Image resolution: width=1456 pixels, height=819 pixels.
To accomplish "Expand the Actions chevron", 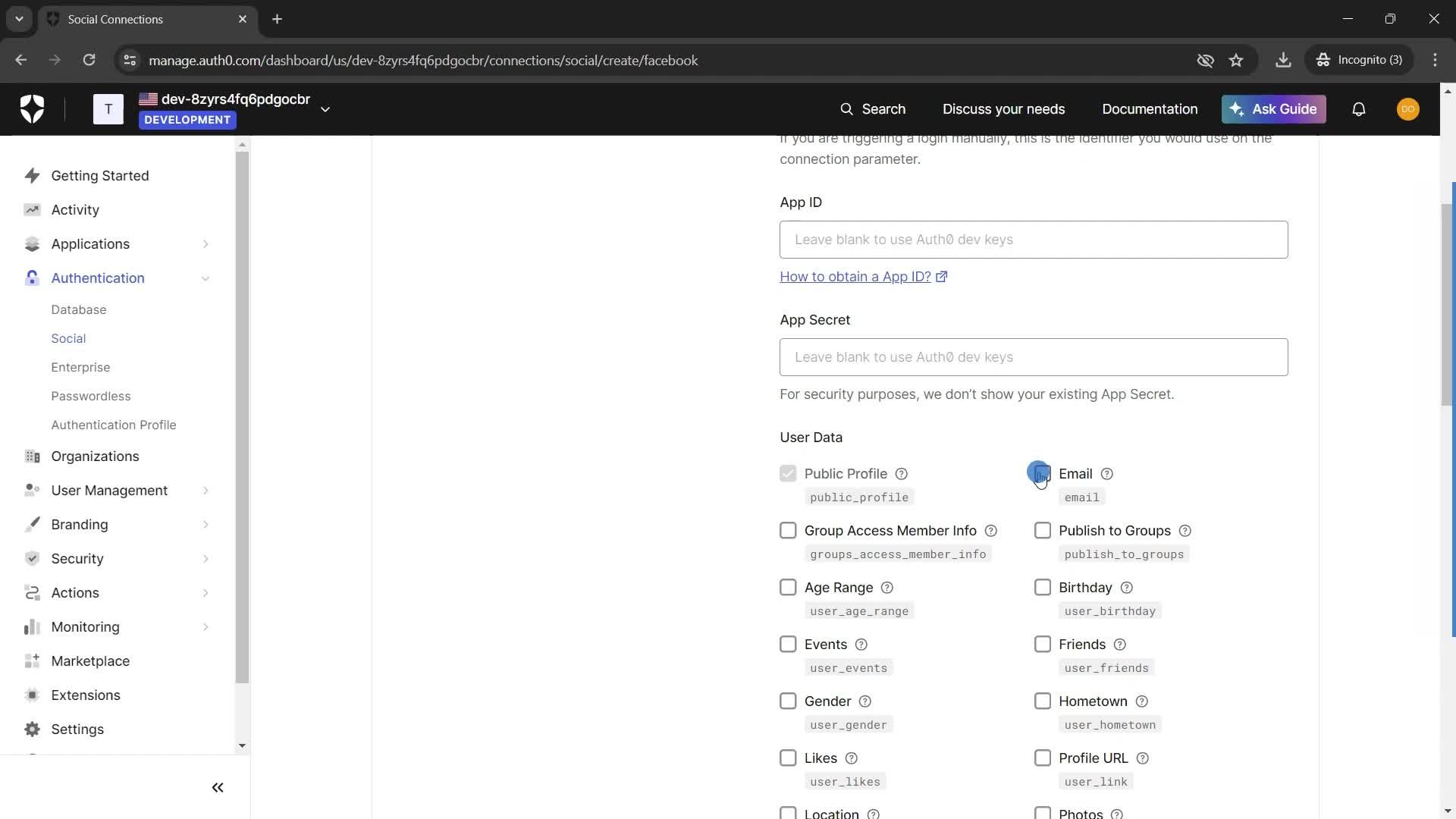I will [206, 593].
